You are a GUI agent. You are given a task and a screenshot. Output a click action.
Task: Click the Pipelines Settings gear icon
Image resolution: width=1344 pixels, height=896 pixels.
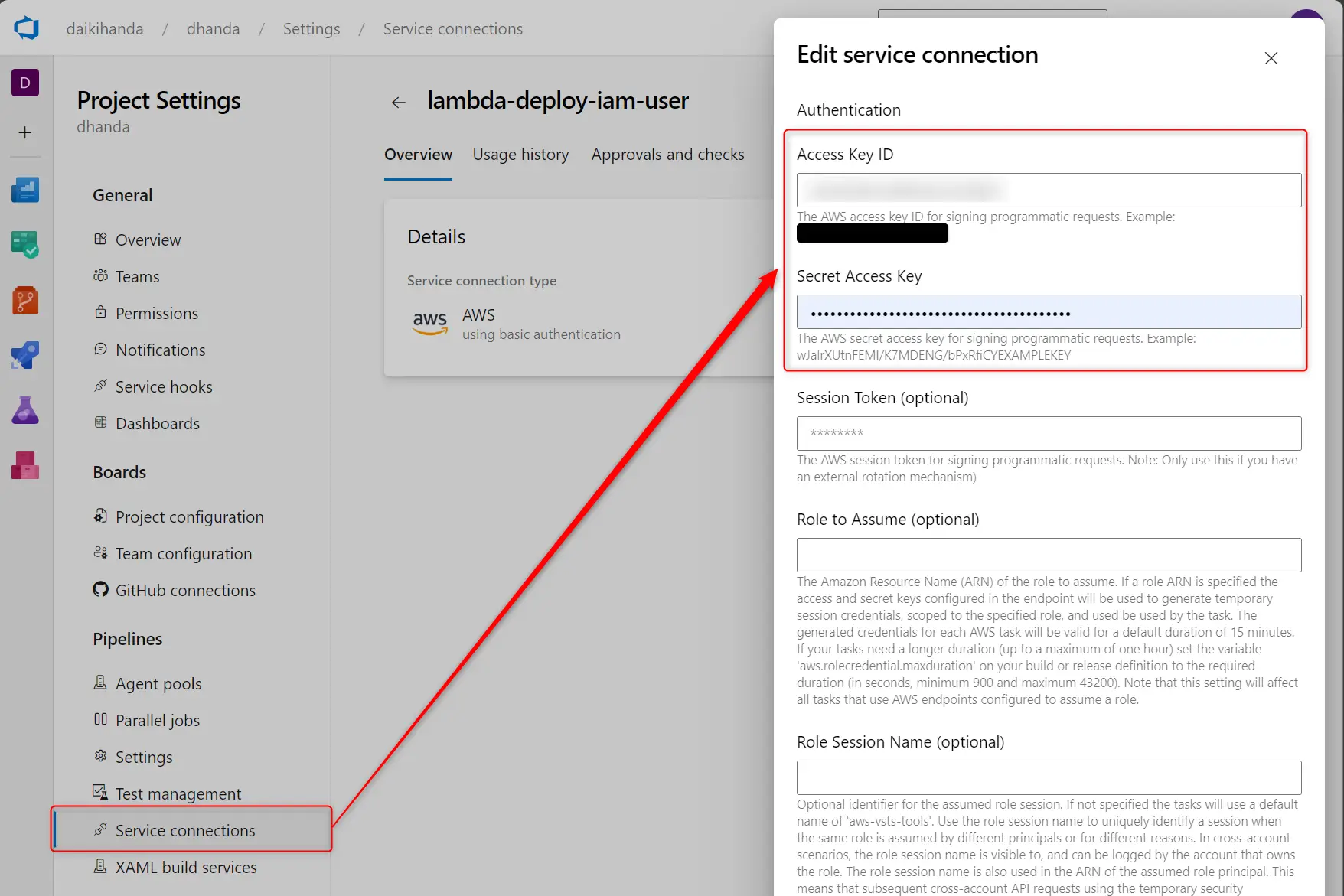click(x=100, y=756)
